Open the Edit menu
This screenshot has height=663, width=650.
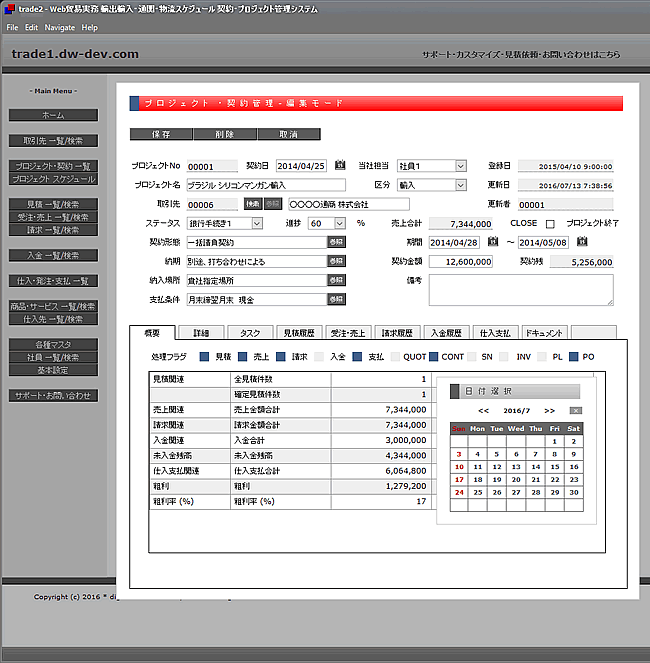[x=31, y=27]
